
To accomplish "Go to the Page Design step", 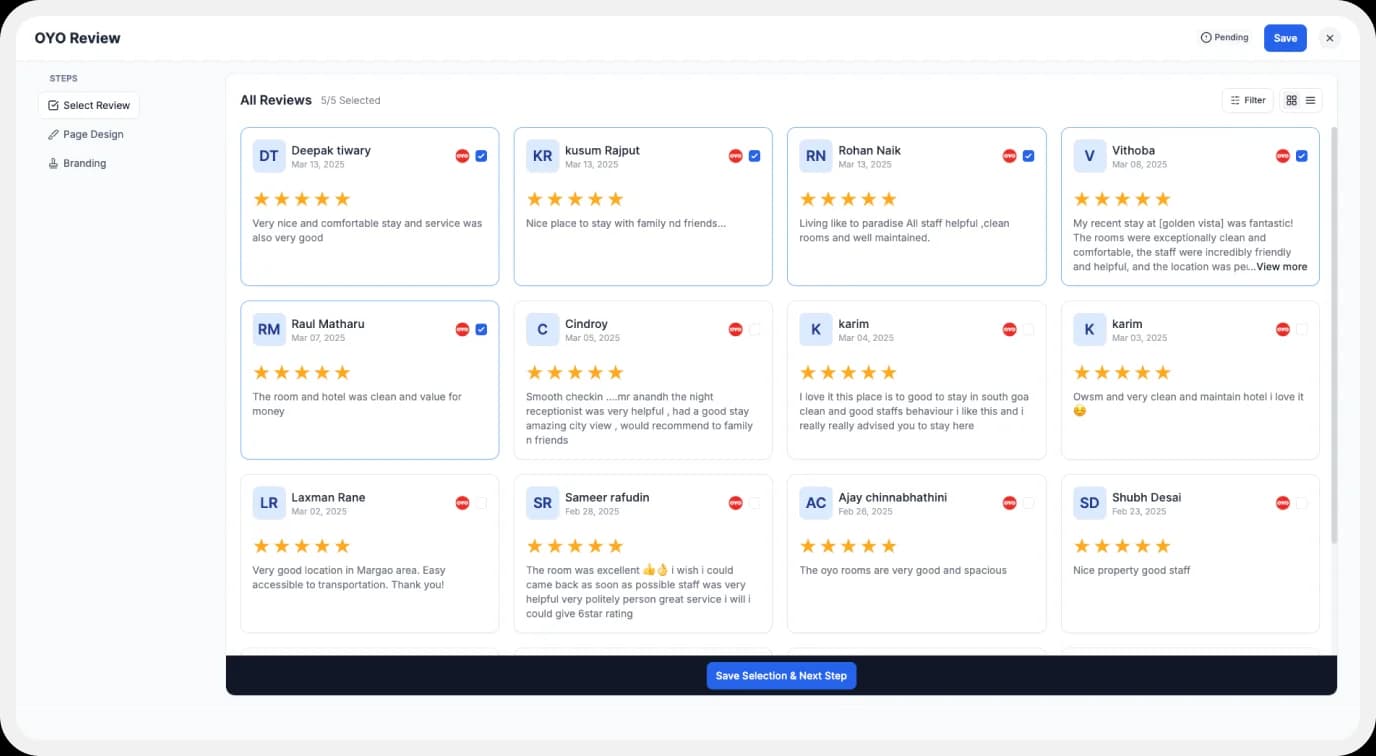I will (x=90, y=134).
